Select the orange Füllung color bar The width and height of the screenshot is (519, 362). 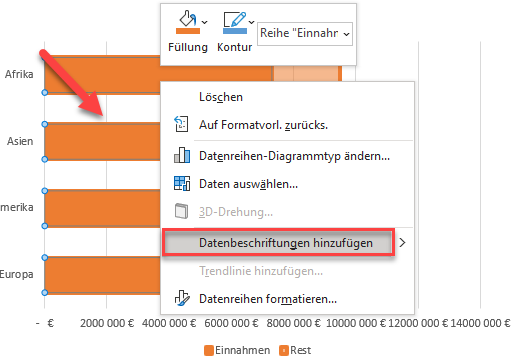click(188, 31)
